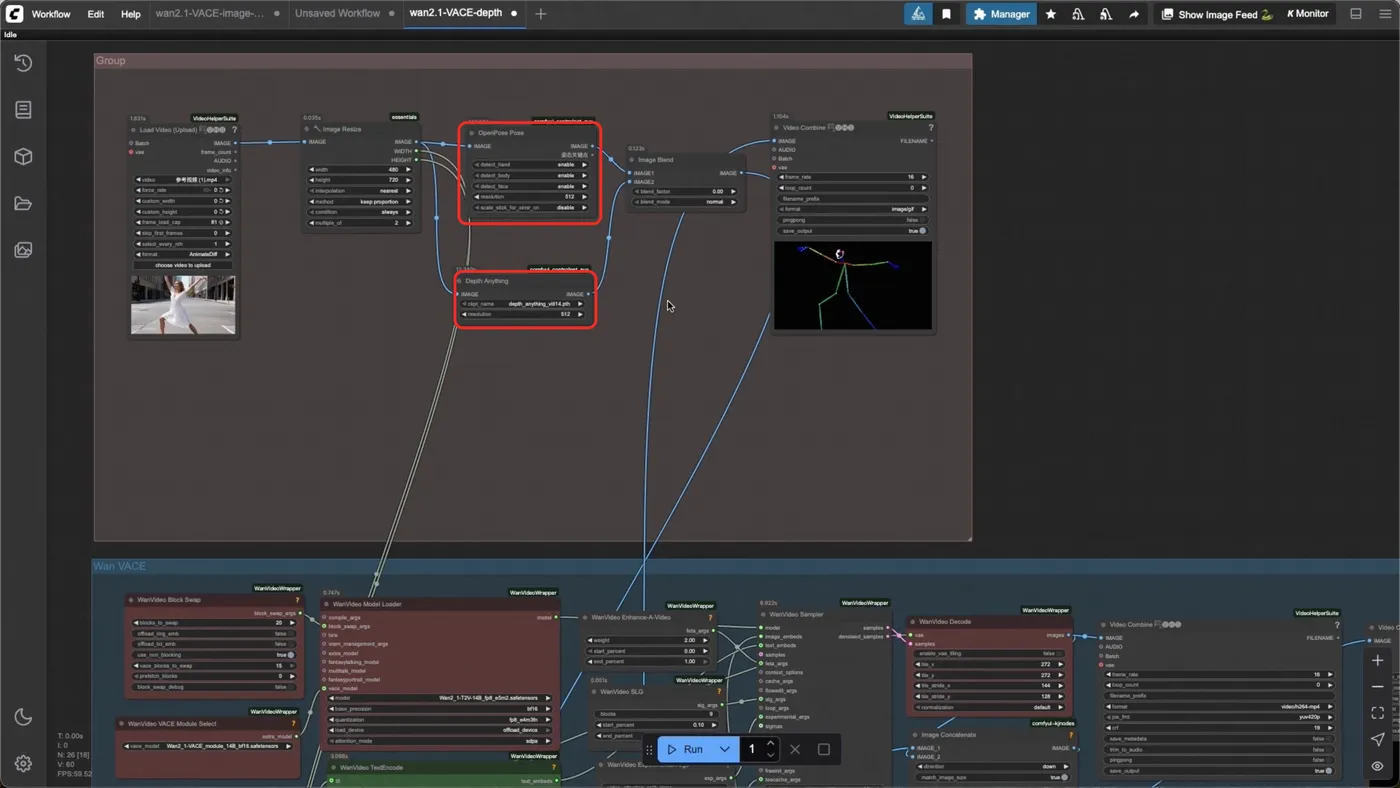Zoom out with the canvas minus button

tap(1377, 687)
